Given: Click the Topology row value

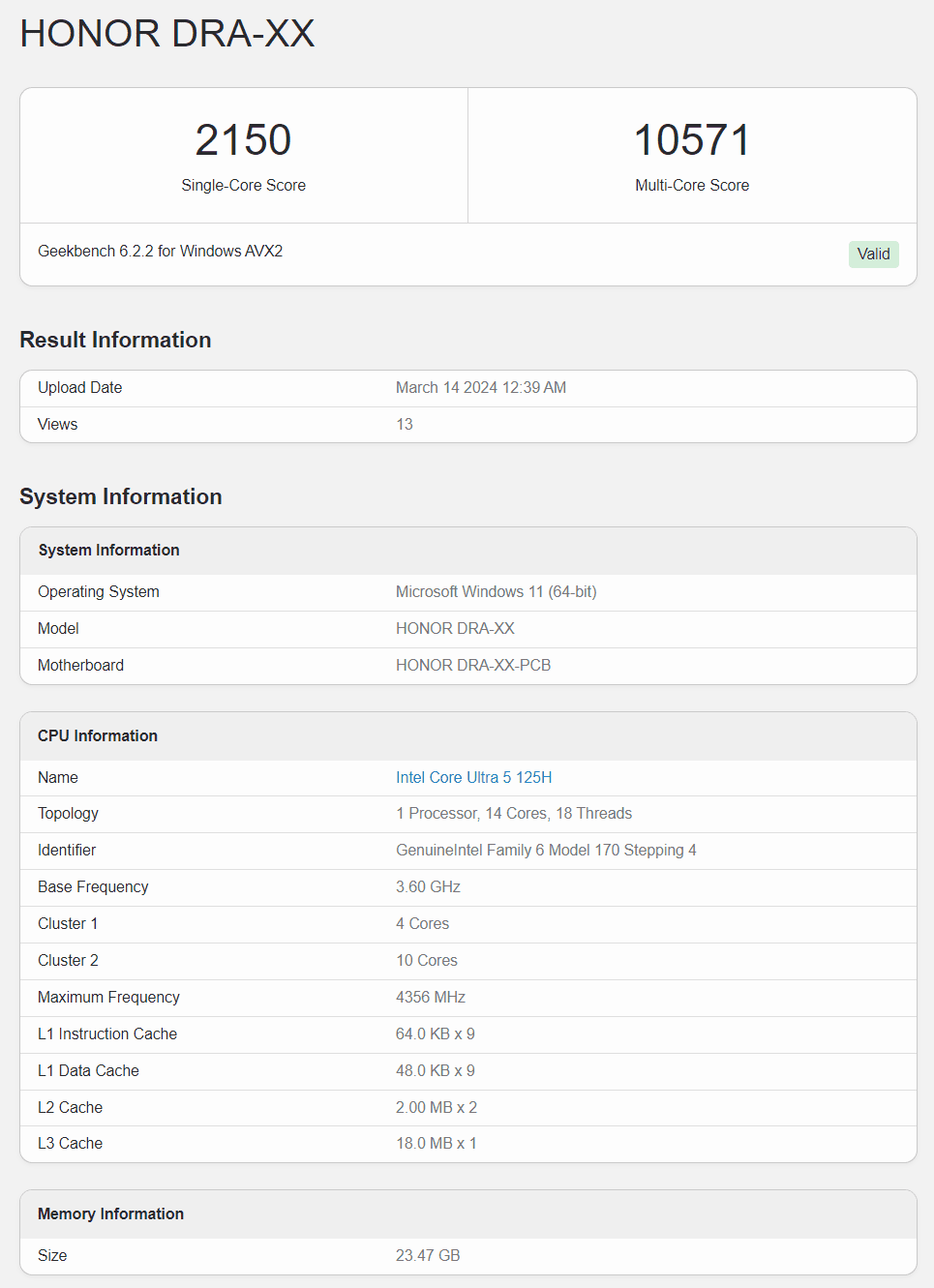Looking at the screenshot, I should (x=513, y=814).
